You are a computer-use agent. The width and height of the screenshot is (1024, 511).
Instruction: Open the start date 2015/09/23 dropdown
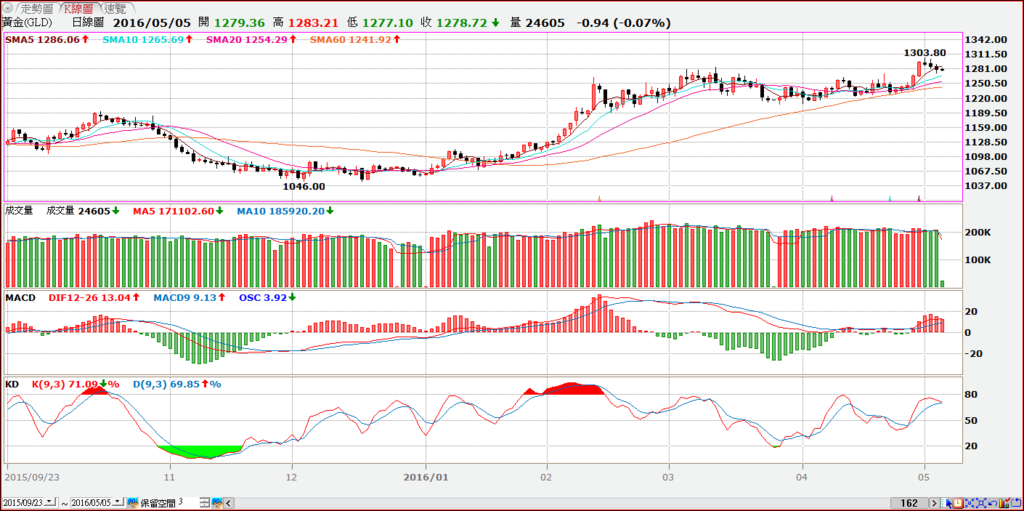point(50,503)
